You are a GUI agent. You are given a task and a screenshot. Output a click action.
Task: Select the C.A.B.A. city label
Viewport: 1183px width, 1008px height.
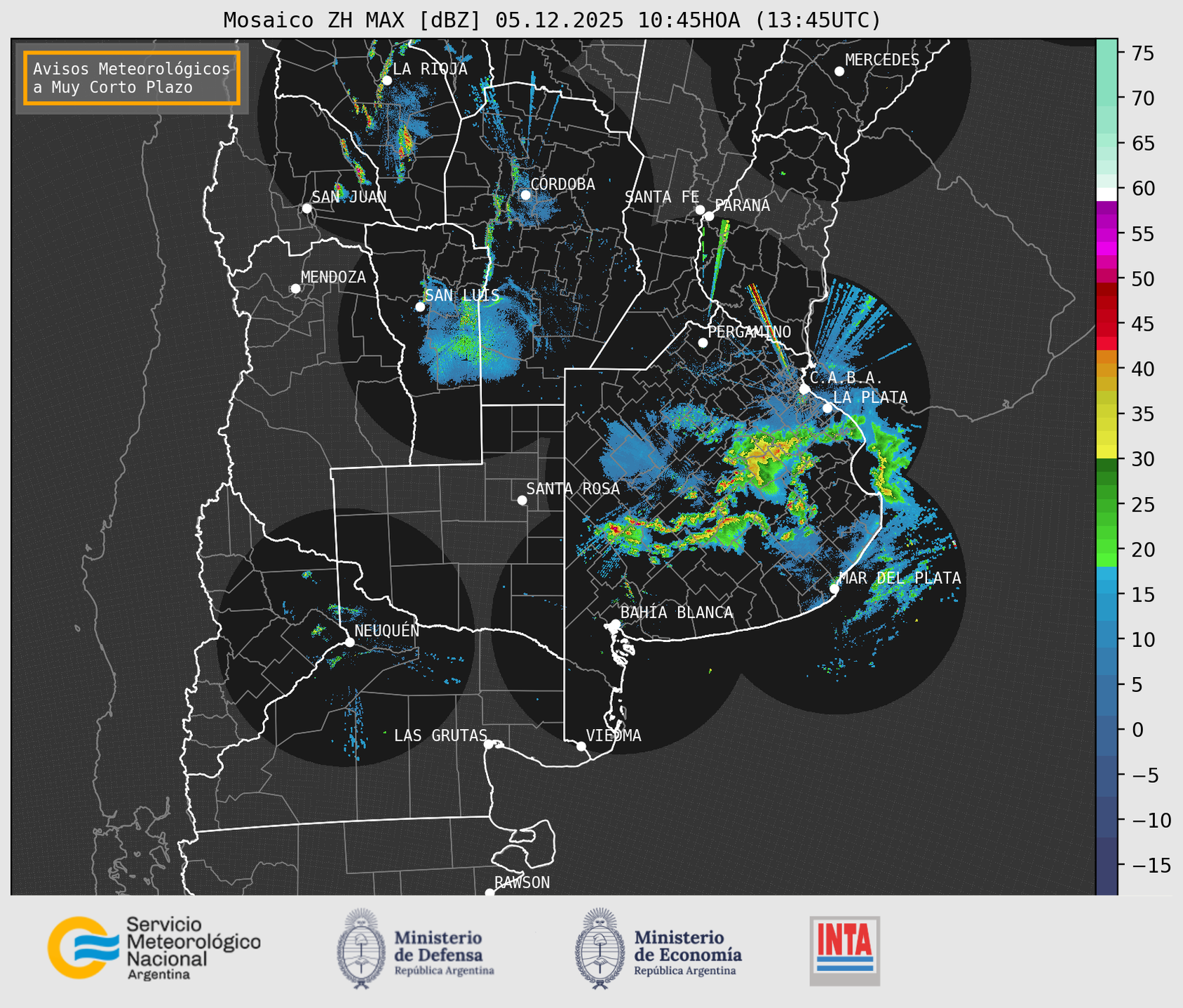(x=846, y=379)
